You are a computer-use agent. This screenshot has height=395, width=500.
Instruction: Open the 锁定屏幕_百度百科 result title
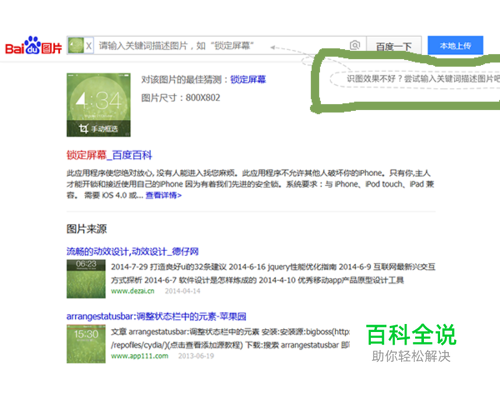109,155
